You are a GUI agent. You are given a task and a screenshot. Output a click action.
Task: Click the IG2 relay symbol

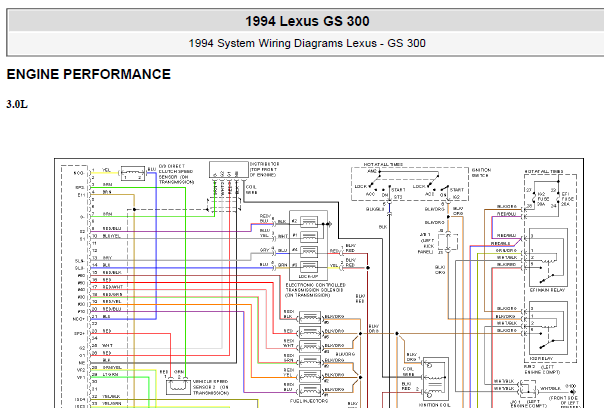tap(548, 328)
